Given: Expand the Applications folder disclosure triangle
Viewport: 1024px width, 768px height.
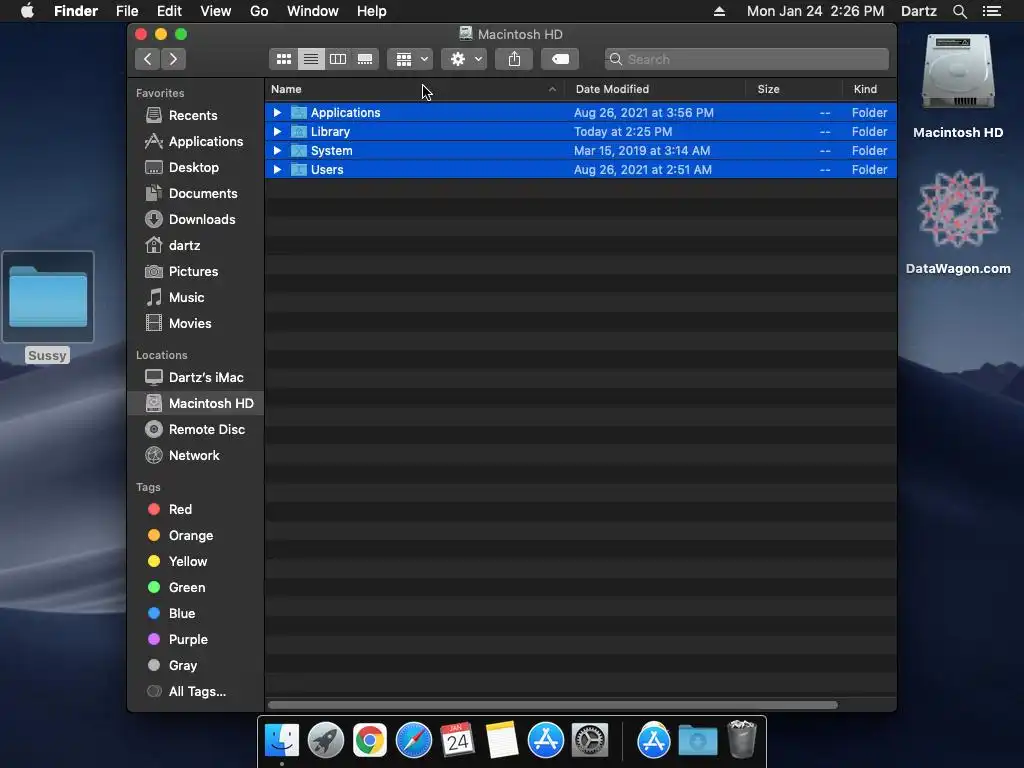Looking at the screenshot, I should (x=278, y=112).
